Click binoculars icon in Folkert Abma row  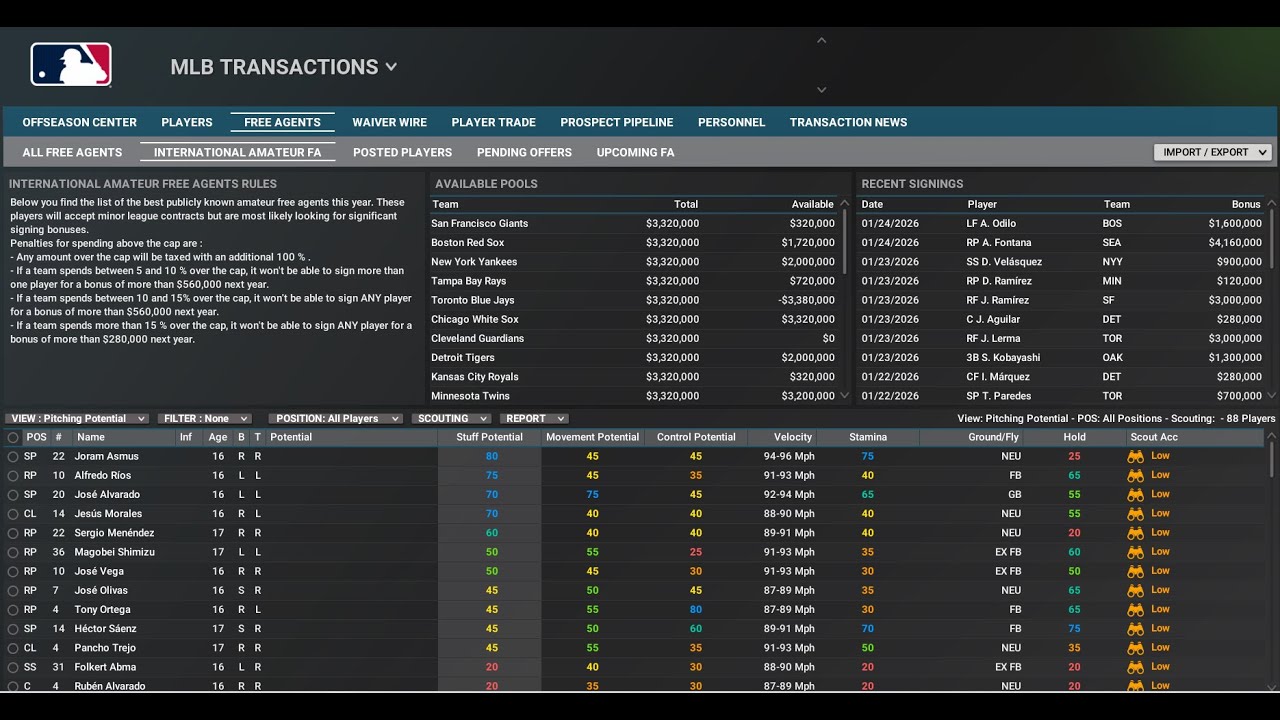(1136, 667)
